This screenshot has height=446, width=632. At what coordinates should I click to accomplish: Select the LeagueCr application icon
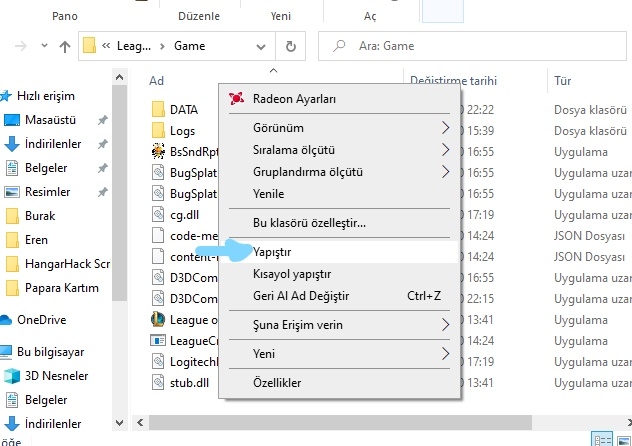158,340
